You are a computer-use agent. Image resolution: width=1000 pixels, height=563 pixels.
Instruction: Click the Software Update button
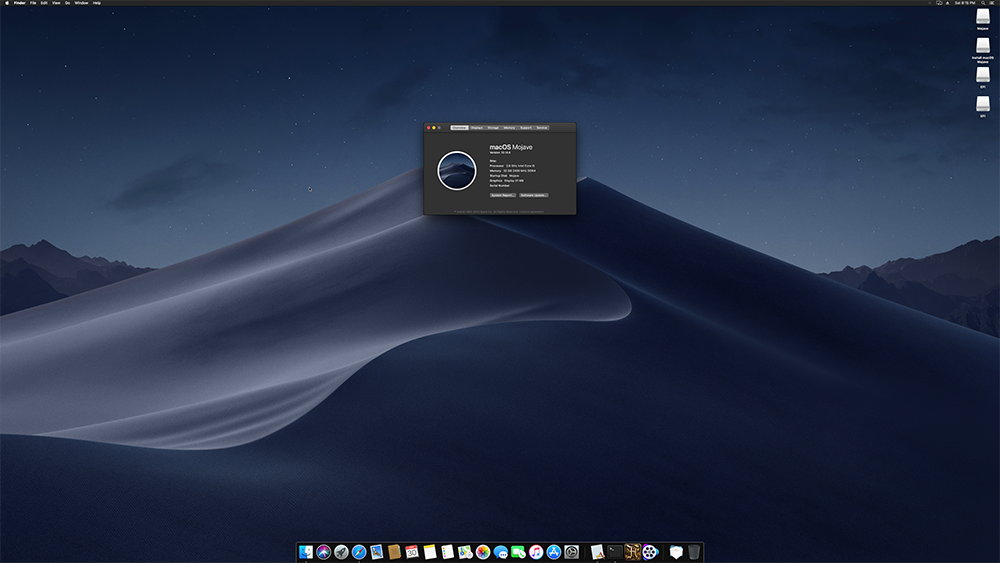point(534,195)
